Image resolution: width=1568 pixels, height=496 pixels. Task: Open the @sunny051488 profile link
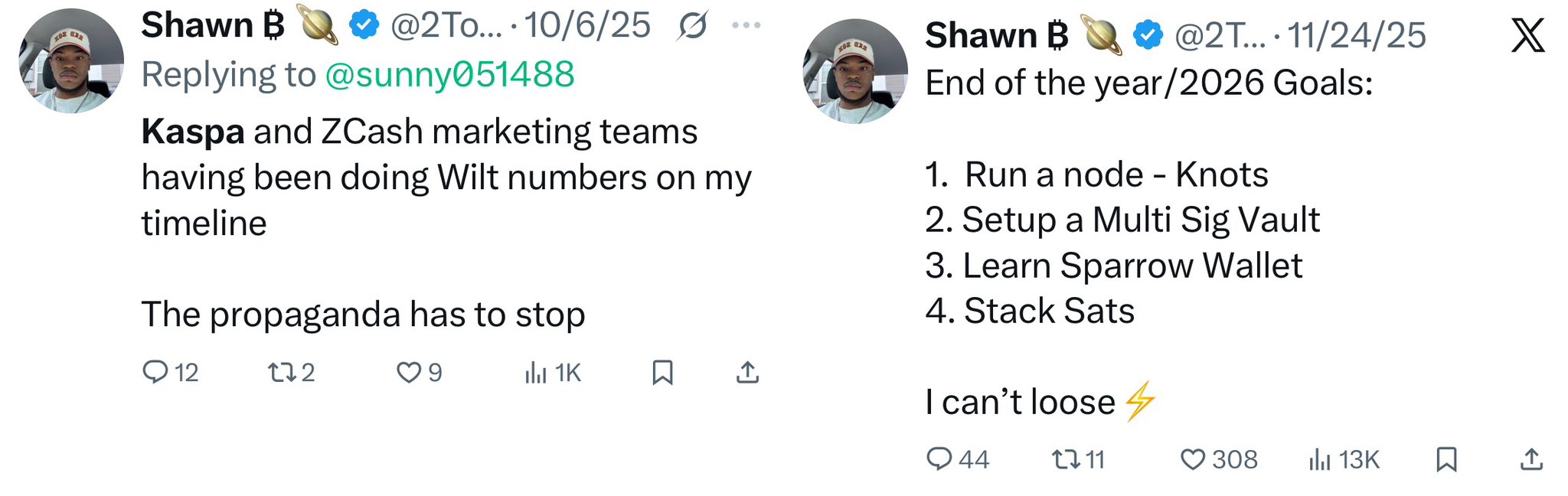point(449,75)
